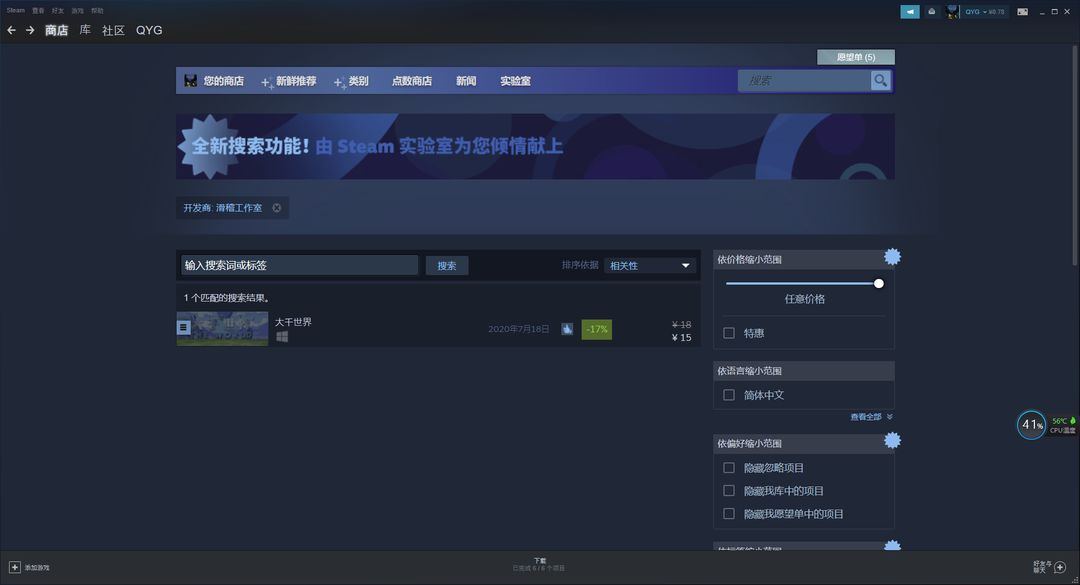
Task: Expand the 新鲜推荐 store menu
Action: coord(289,81)
